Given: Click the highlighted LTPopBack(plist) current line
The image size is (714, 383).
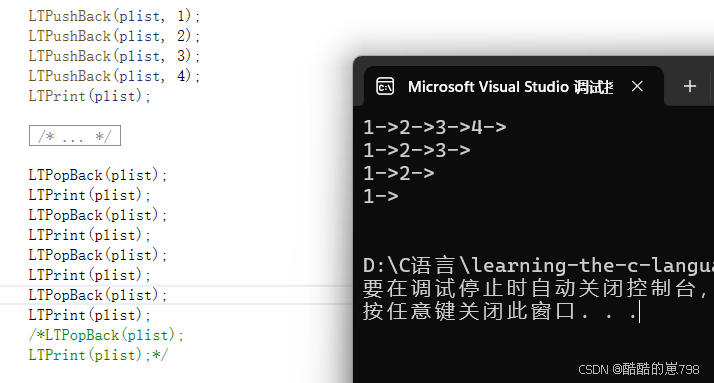Looking at the screenshot, I should (x=98, y=295).
